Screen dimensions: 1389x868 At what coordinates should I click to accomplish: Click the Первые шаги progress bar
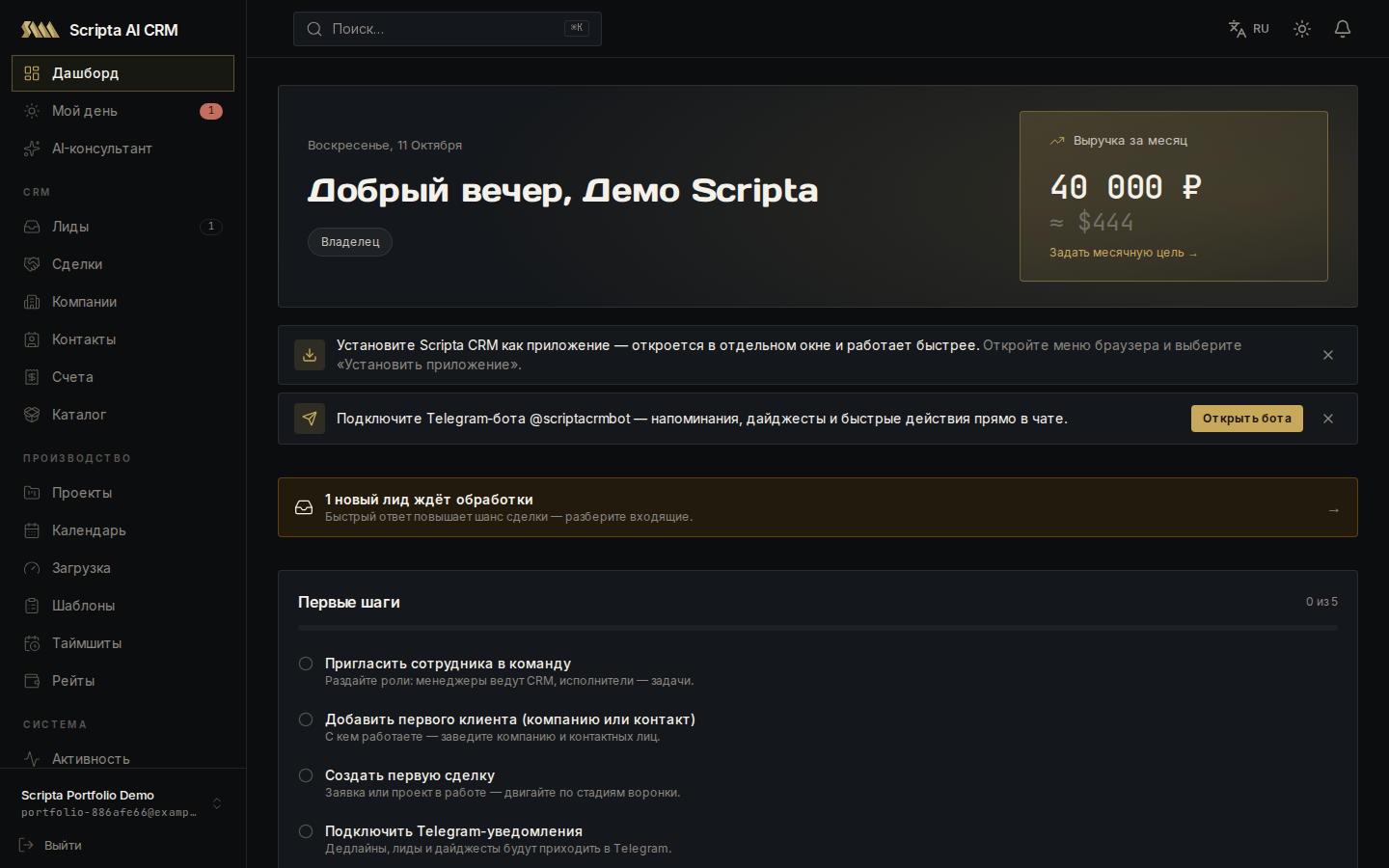tap(818, 628)
